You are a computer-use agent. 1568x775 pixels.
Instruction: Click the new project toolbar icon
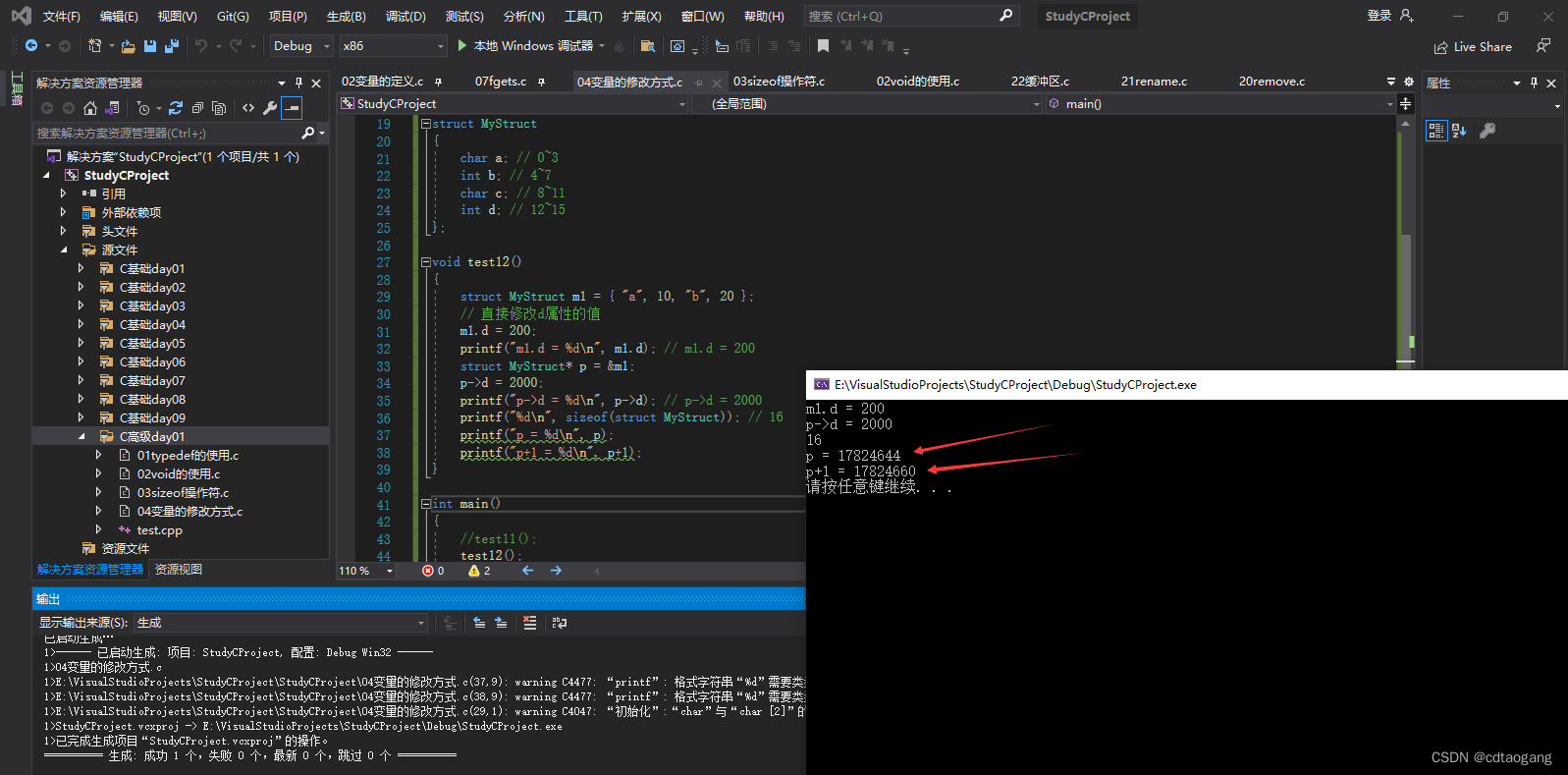94,46
